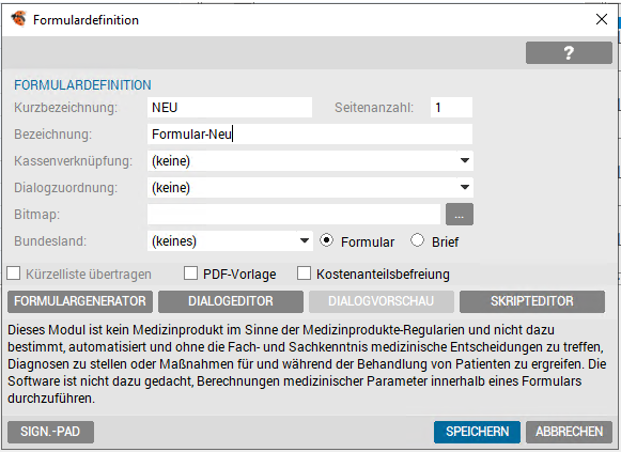Image resolution: width=622 pixels, height=453 pixels.
Task: Browse for bitmap file with ellipsis button
Action: (x=459, y=215)
